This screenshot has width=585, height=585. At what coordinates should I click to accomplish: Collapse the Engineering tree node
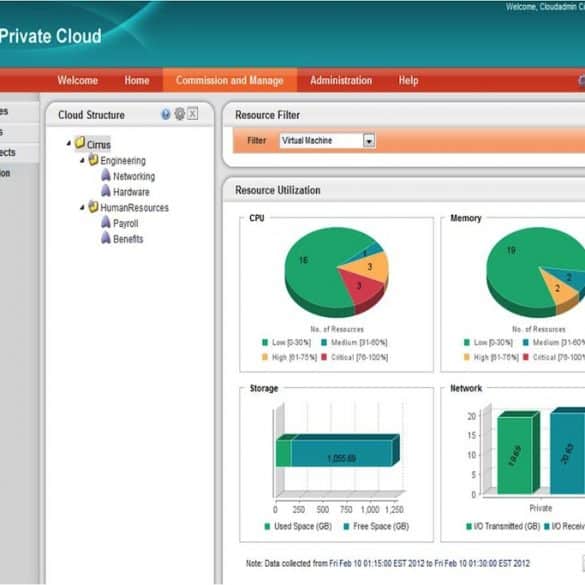coord(82,160)
